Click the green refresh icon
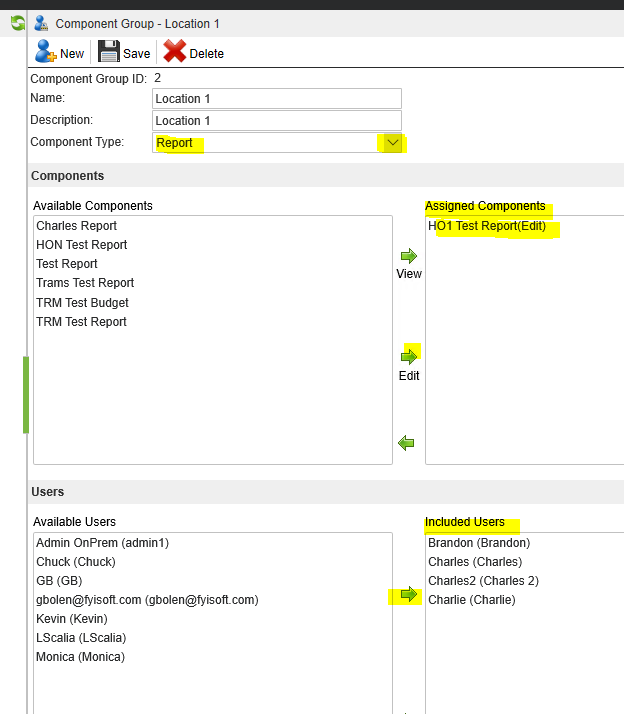This screenshot has width=624, height=714. pos(18,23)
